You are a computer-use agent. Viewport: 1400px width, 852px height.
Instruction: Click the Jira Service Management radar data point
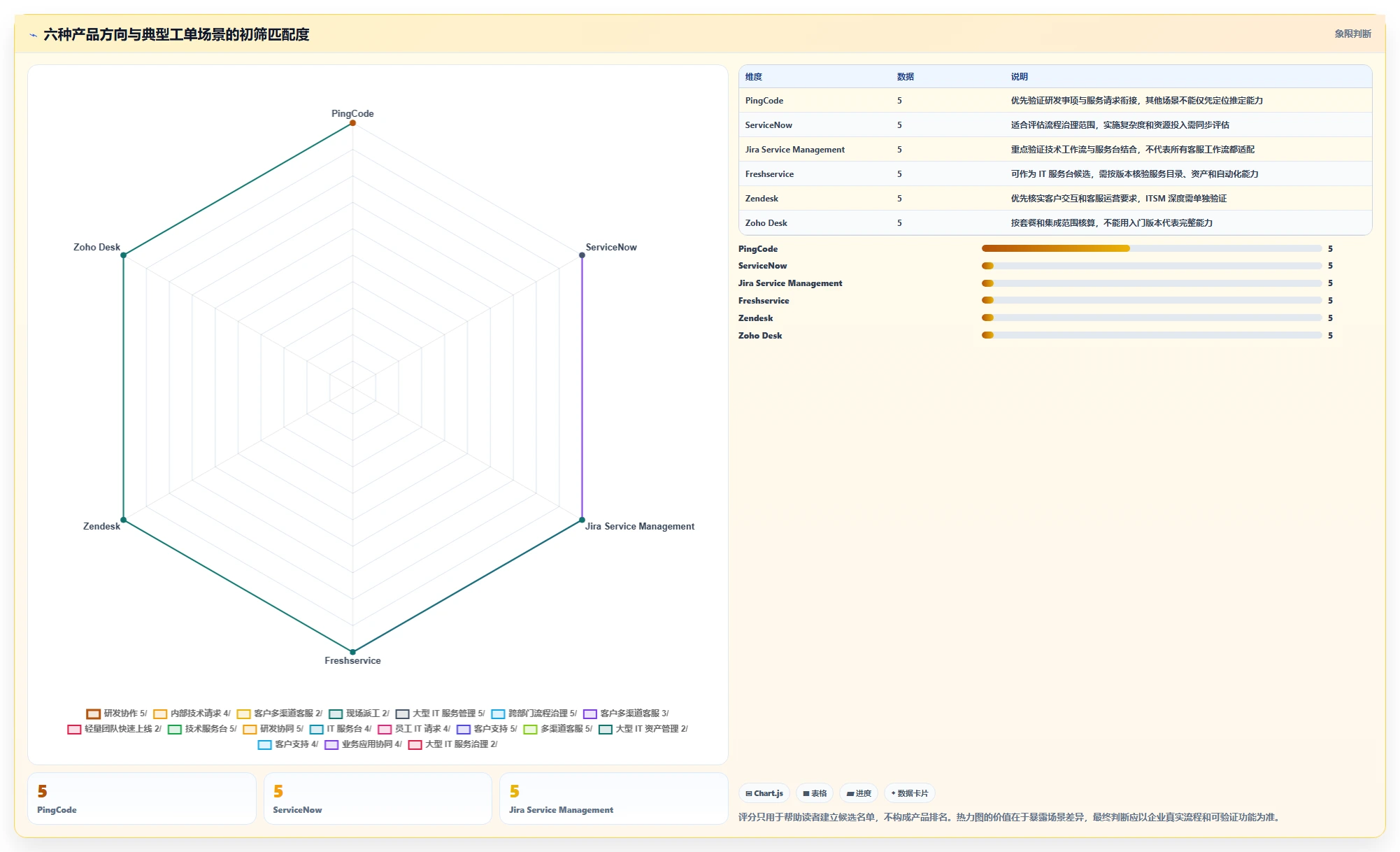click(x=582, y=520)
